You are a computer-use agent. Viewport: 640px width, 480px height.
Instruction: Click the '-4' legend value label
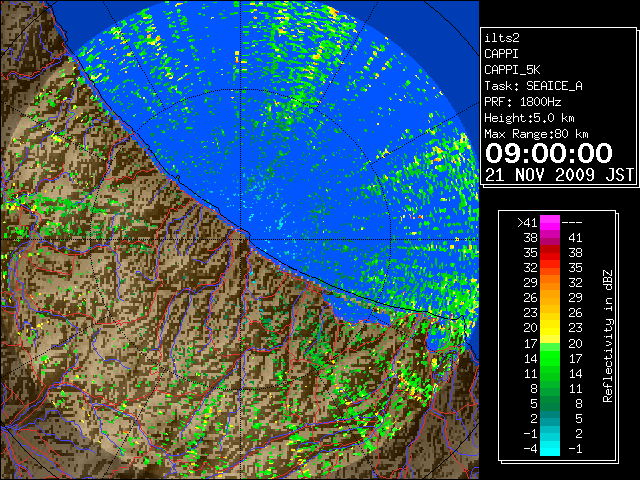(x=530, y=449)
